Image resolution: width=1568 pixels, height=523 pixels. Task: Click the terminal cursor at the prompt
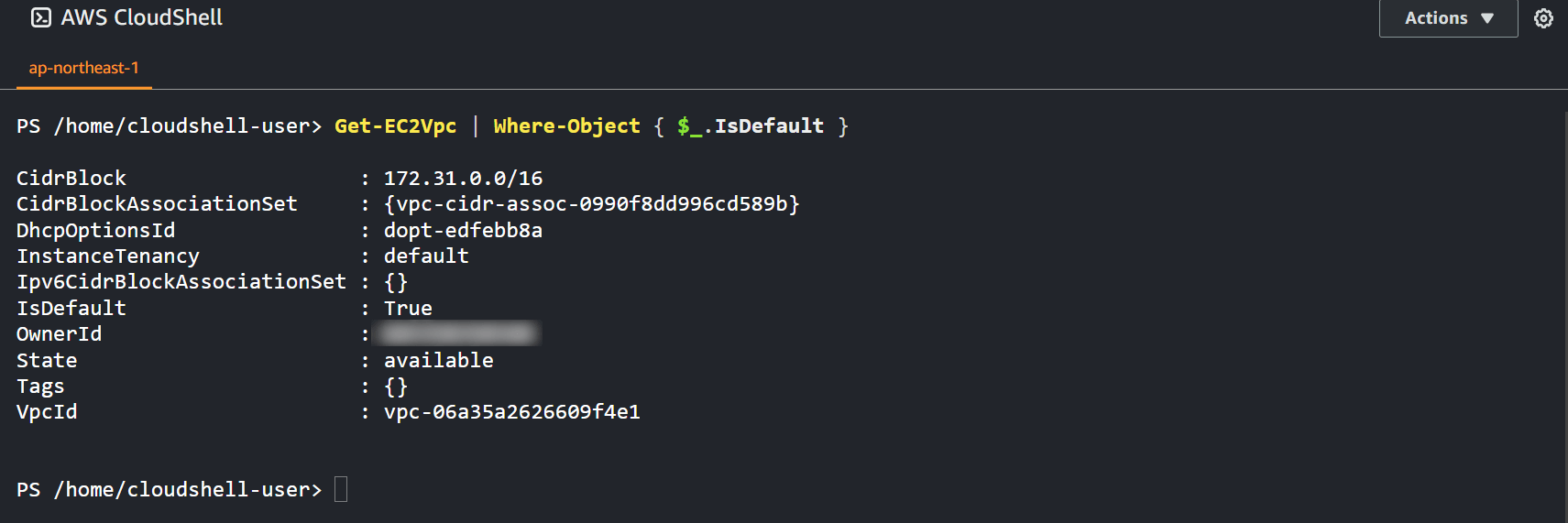(341, 489)
